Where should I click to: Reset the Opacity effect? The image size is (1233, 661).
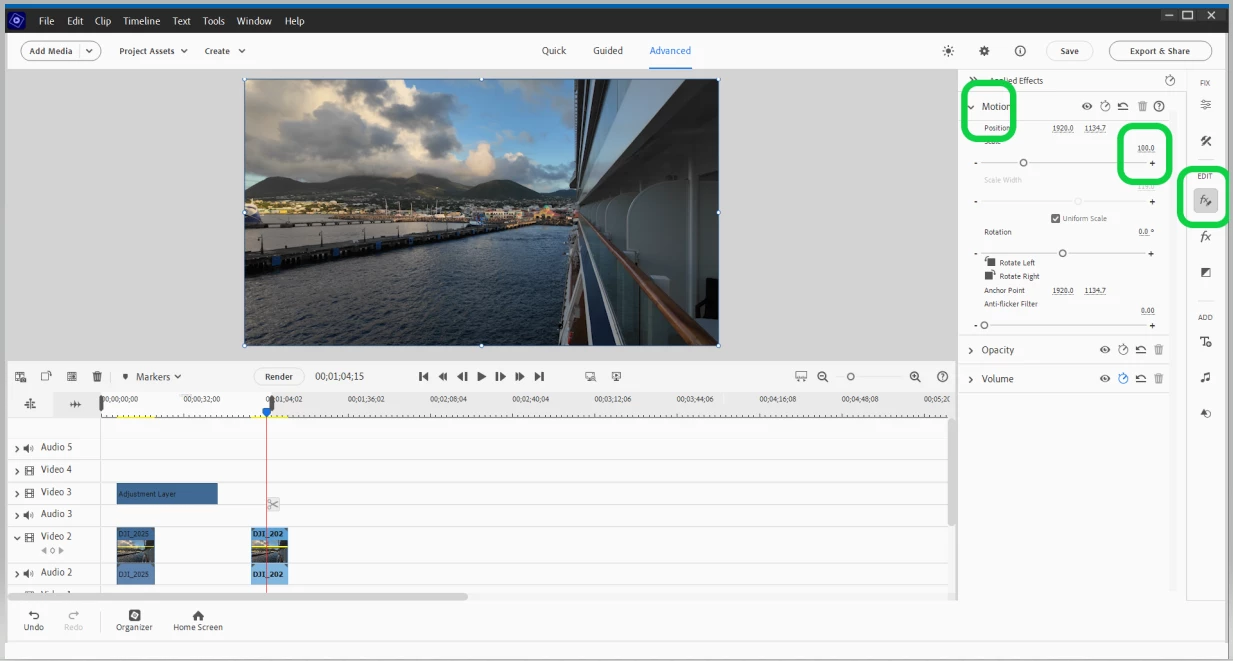point(1141,350)
